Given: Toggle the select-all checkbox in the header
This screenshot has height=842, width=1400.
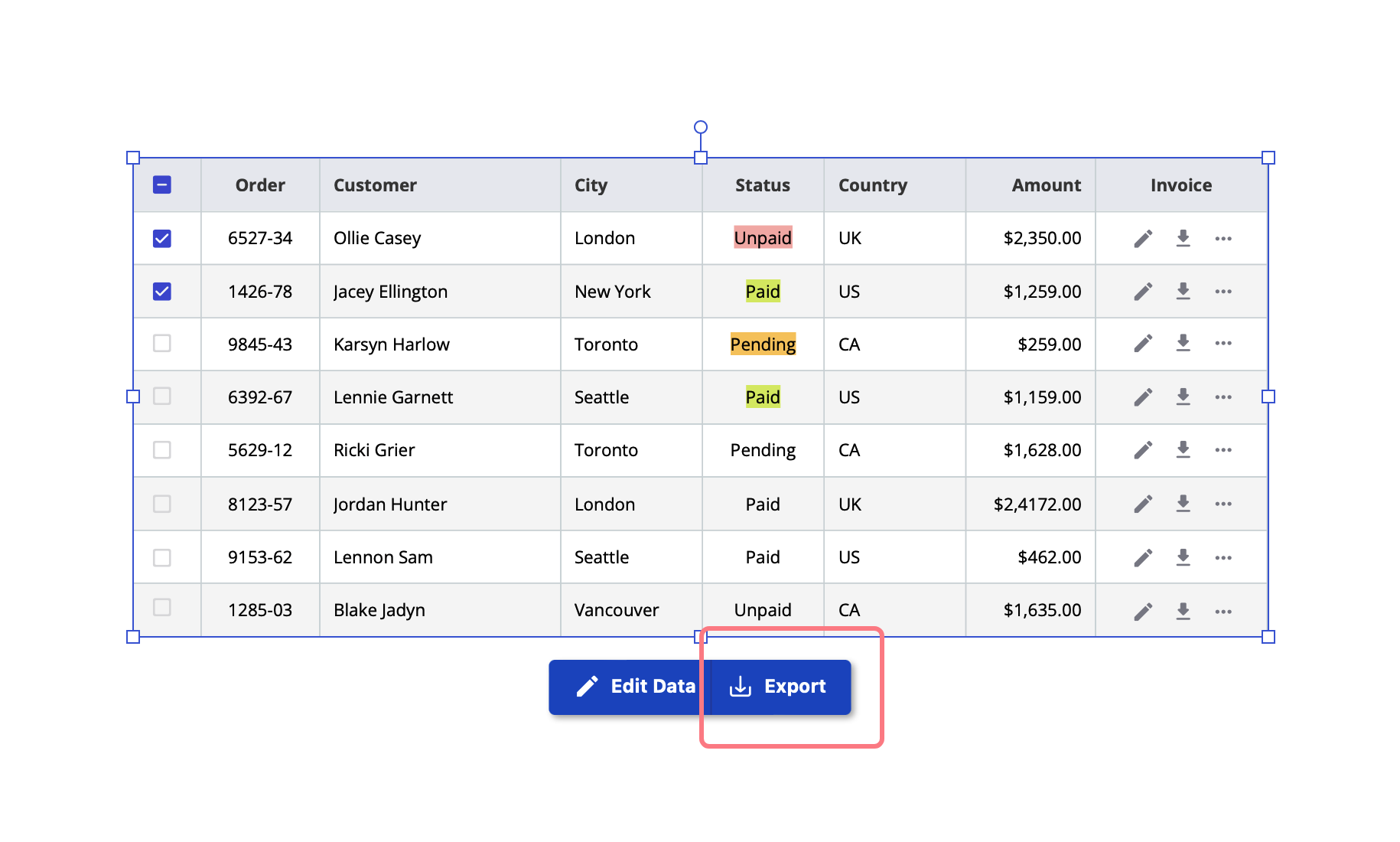Looking at the screenshot, I should click(162, 184).
